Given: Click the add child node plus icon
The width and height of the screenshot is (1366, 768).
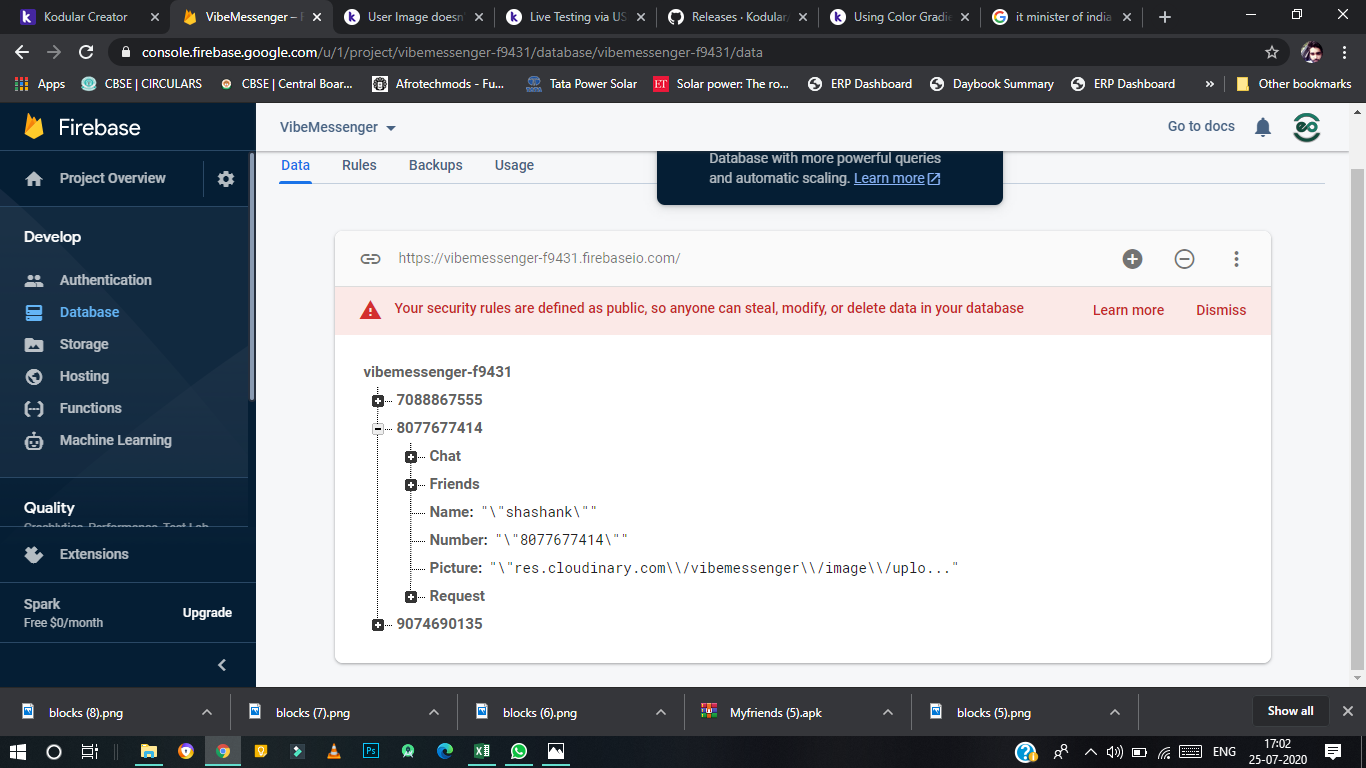Looking at the screenshot, I should tap(1132, 259).
